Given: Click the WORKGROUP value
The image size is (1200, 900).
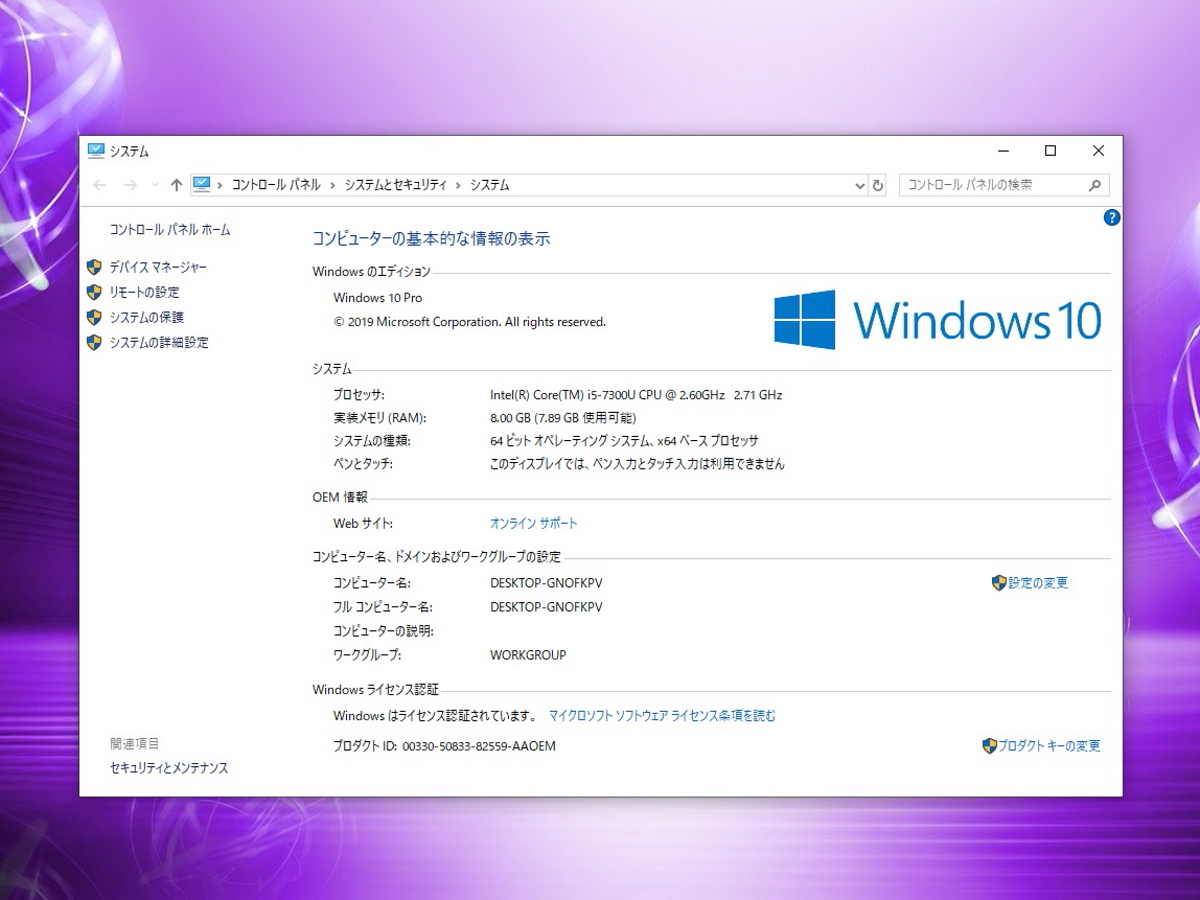Looking at the screenshot, I should tap(528, 655).
